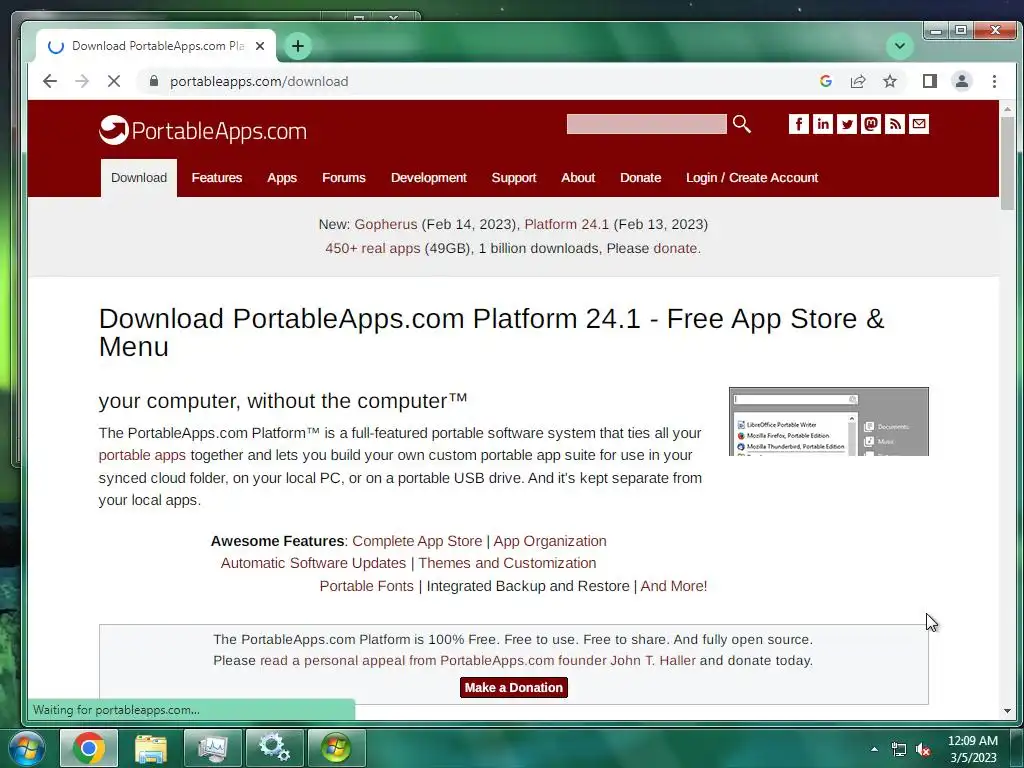The width and height of the screenshot is (1024, 768).
Task: Open Portable Fonts link
Action: [366, 586]
